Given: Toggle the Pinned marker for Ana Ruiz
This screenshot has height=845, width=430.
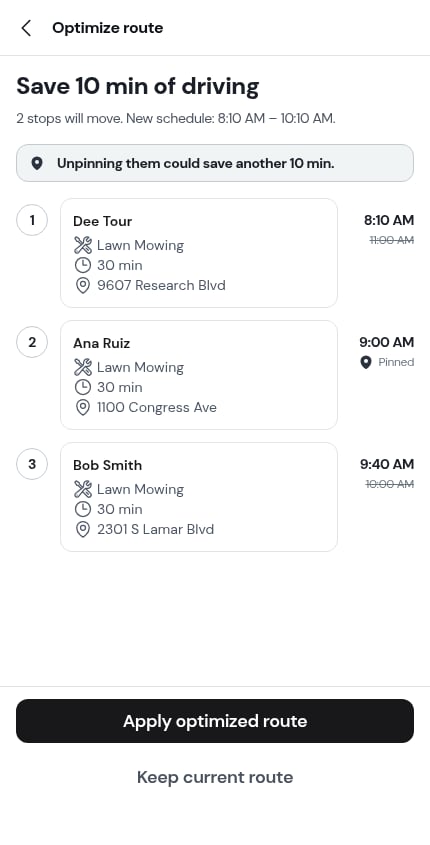Looking at the screenshot, I should click(387, 362).
